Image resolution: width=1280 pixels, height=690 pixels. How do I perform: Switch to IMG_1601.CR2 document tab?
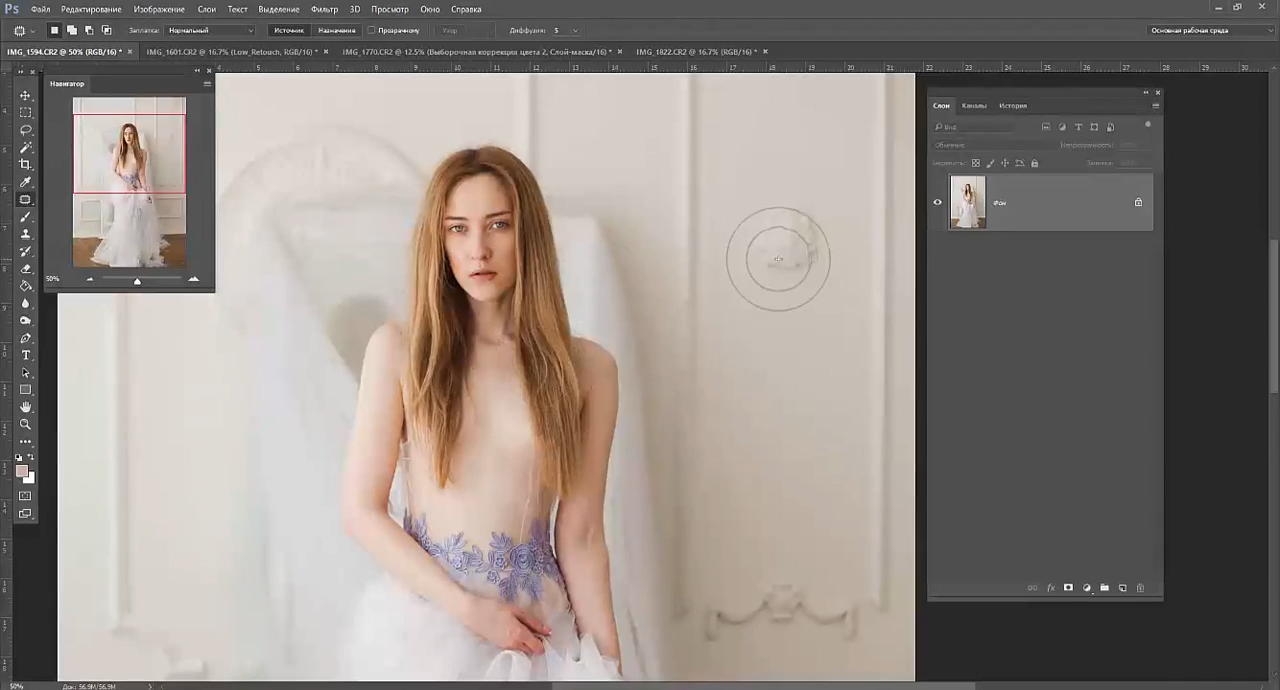[232, 51]
